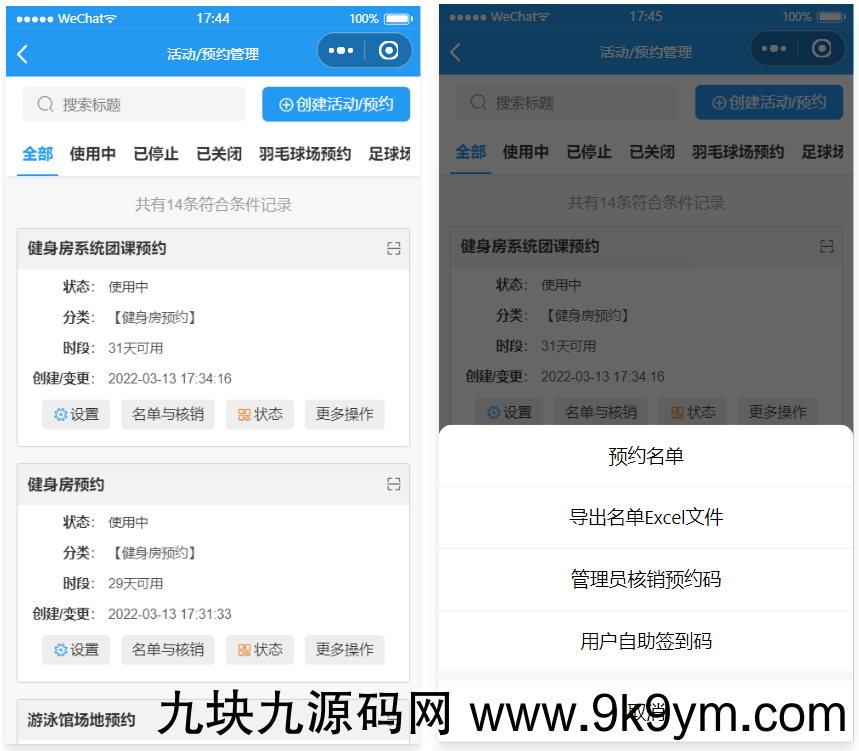The image size is (859, 751).
Task: Choose 预约名单 in the action sheet
Action: click(x=646, y=456)
